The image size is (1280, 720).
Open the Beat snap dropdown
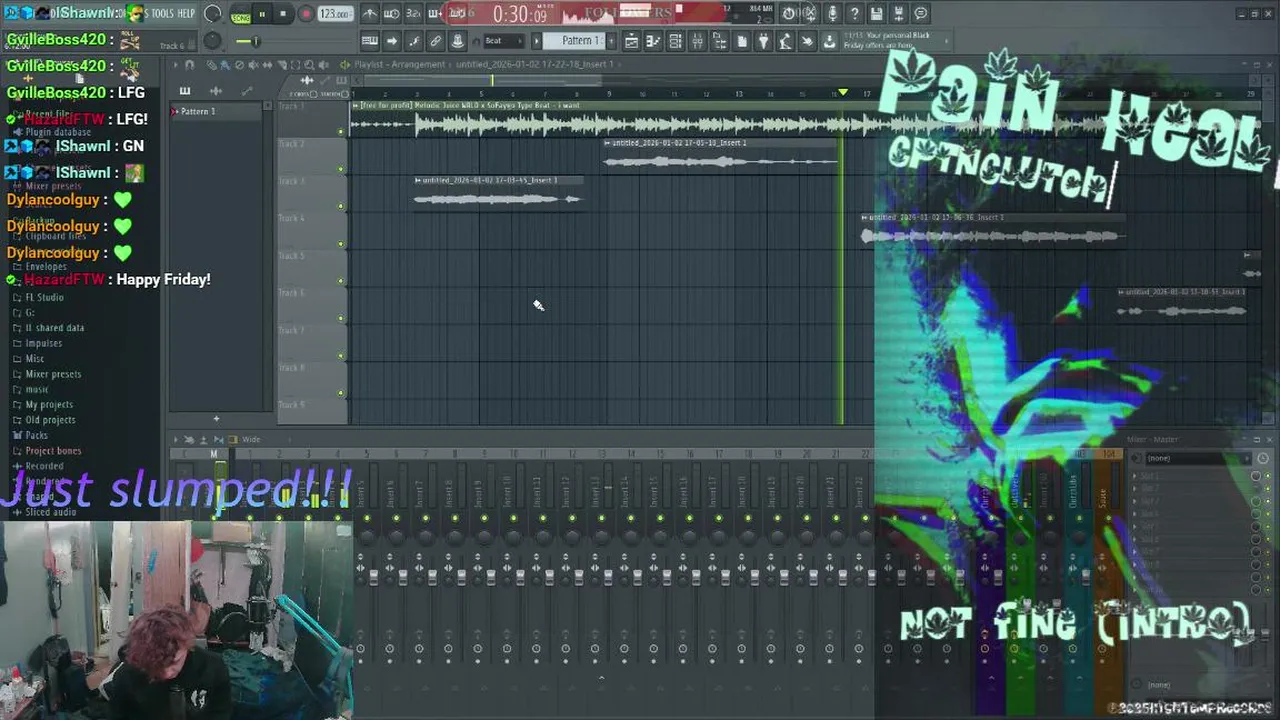(503, 41)
